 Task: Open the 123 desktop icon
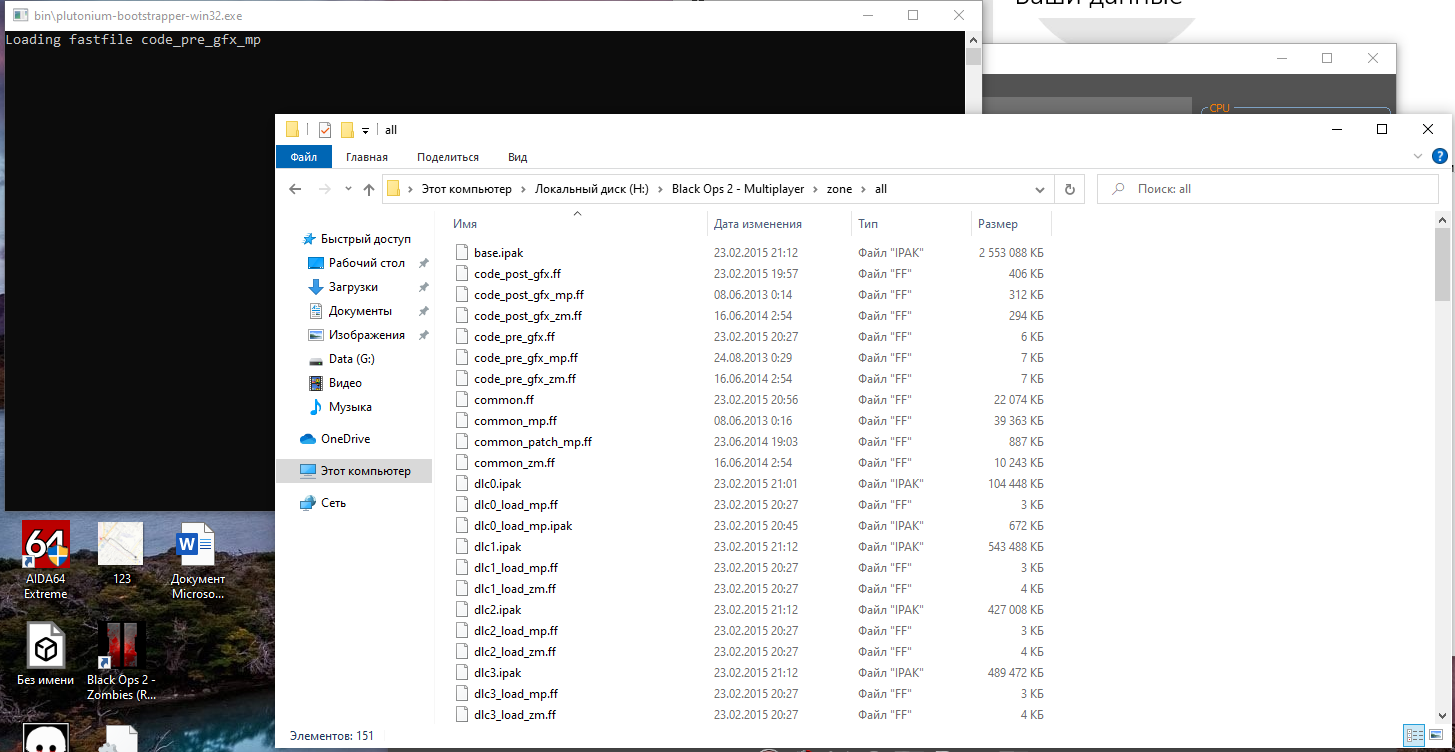tap(121, 553)
